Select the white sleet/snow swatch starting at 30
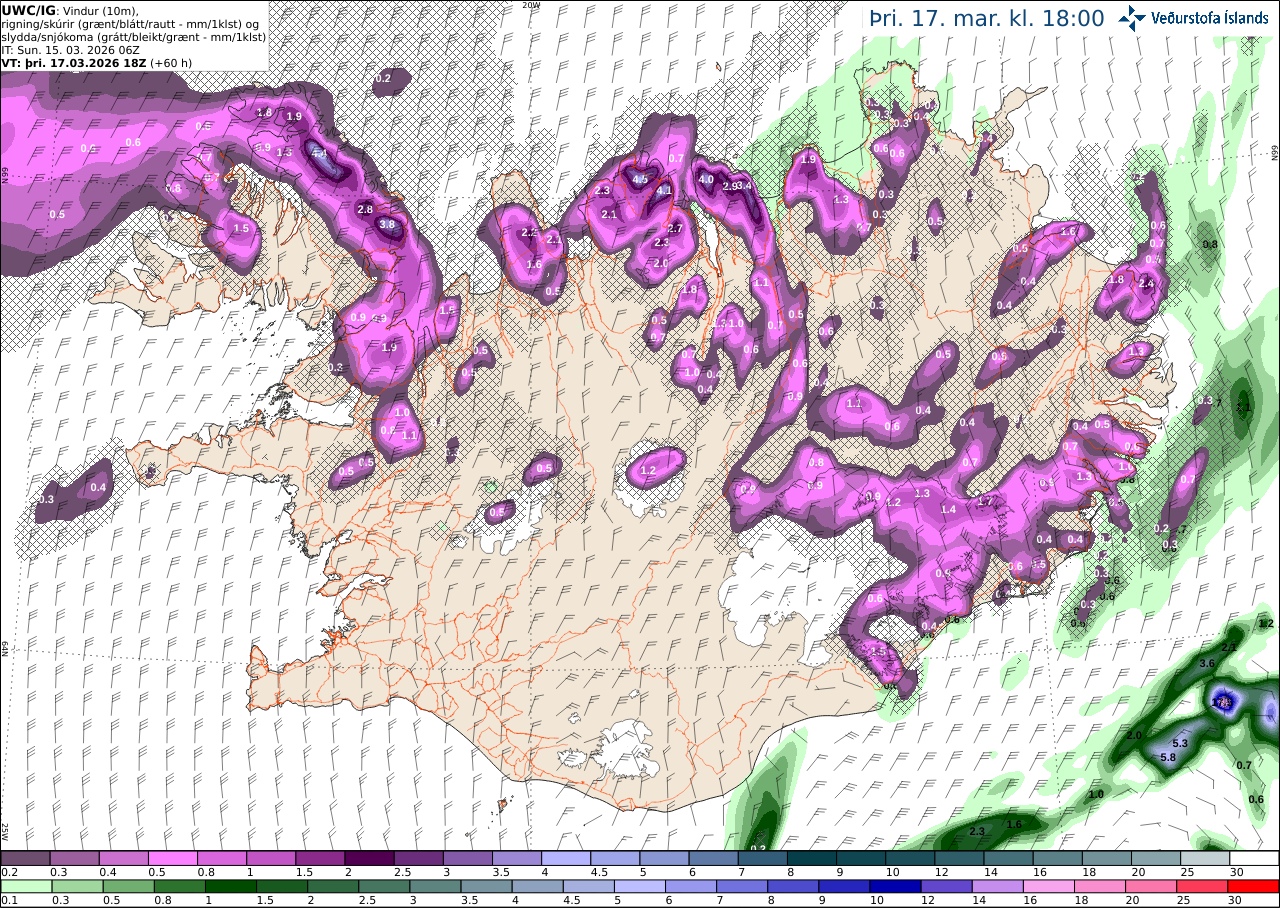Viewport: 1280px width, 908px height. click(x=1255, y=858)
